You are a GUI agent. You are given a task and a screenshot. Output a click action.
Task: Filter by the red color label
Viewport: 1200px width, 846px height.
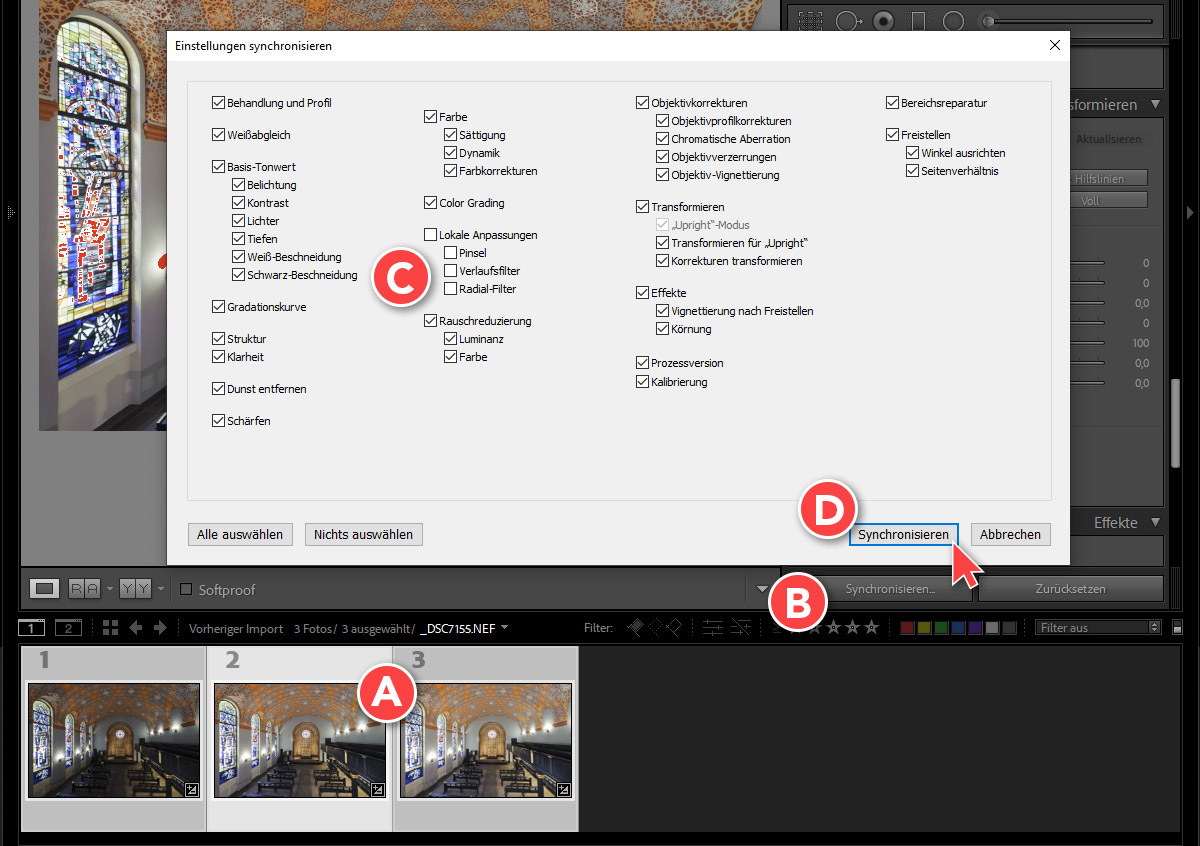pyautogui.click(x=907, y=628)
